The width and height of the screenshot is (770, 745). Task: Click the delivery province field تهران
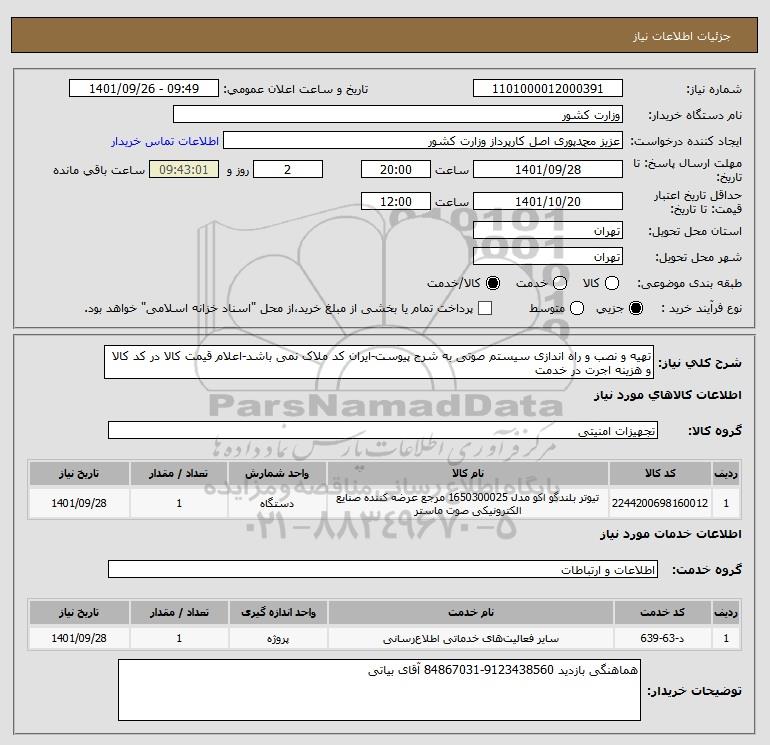pyautogui.click(x=548, y=230)
